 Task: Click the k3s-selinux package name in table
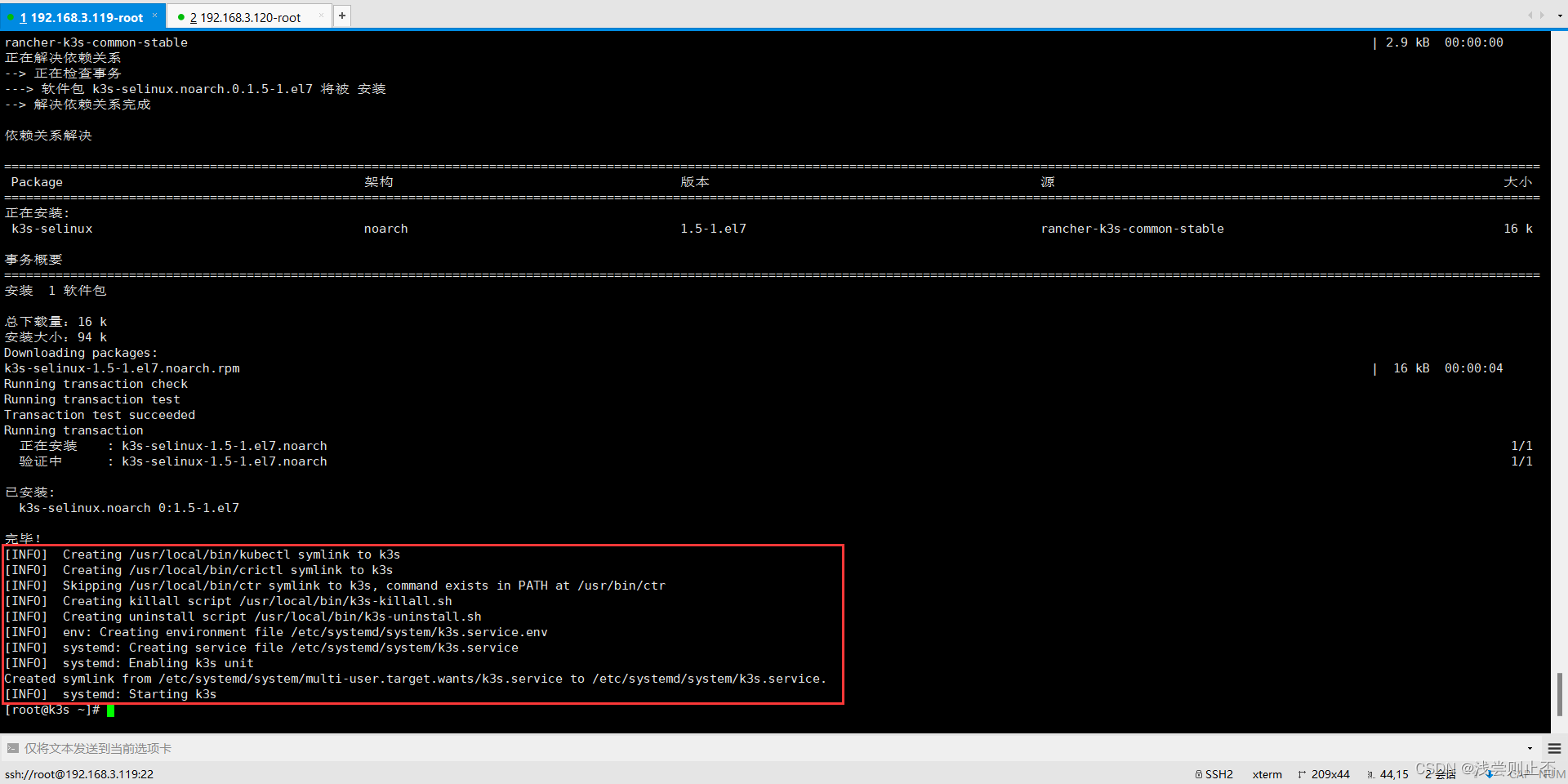(52, 229)
